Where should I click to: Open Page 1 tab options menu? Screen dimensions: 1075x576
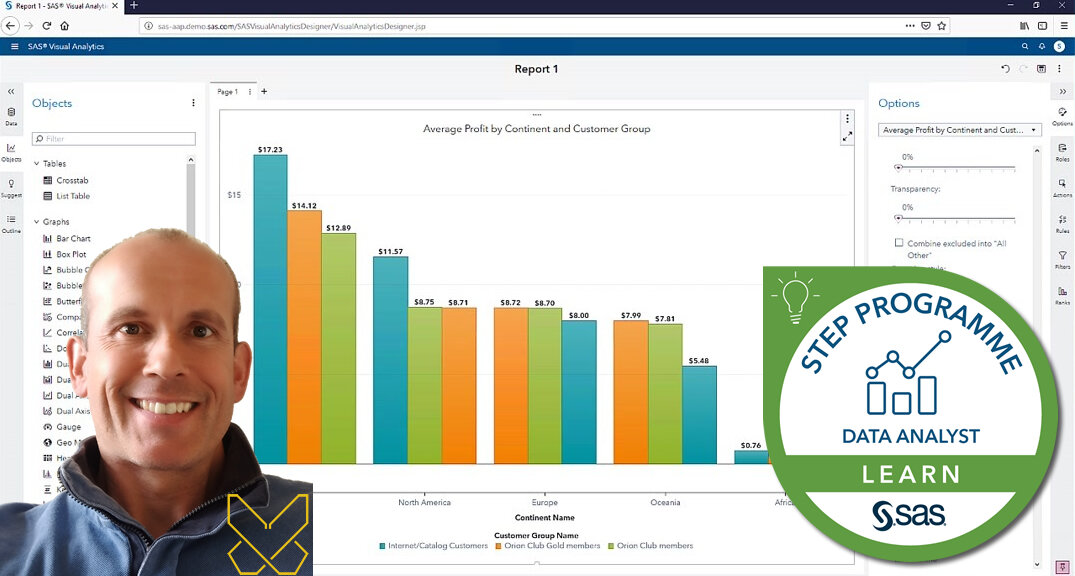250,91
